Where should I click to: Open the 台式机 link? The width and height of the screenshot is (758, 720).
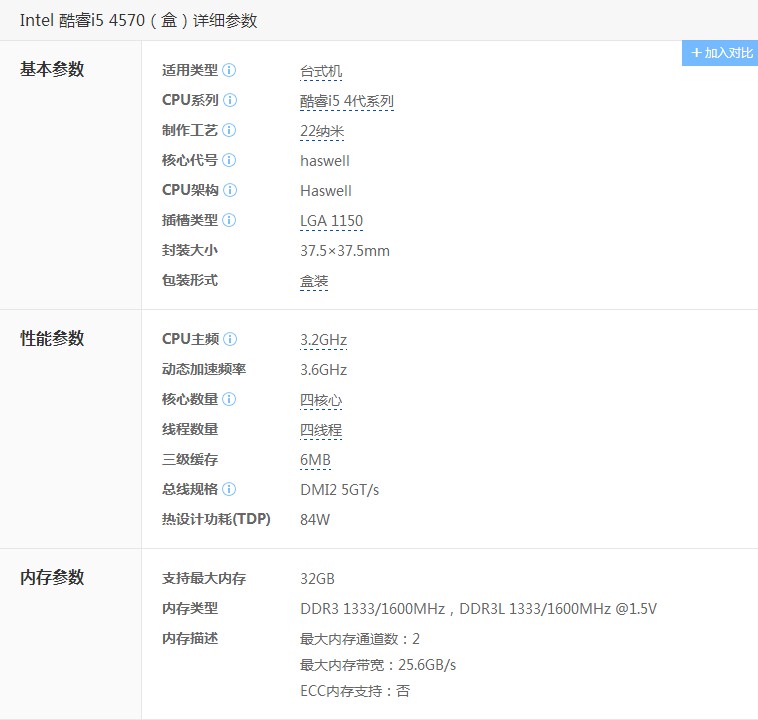[321, 72]
